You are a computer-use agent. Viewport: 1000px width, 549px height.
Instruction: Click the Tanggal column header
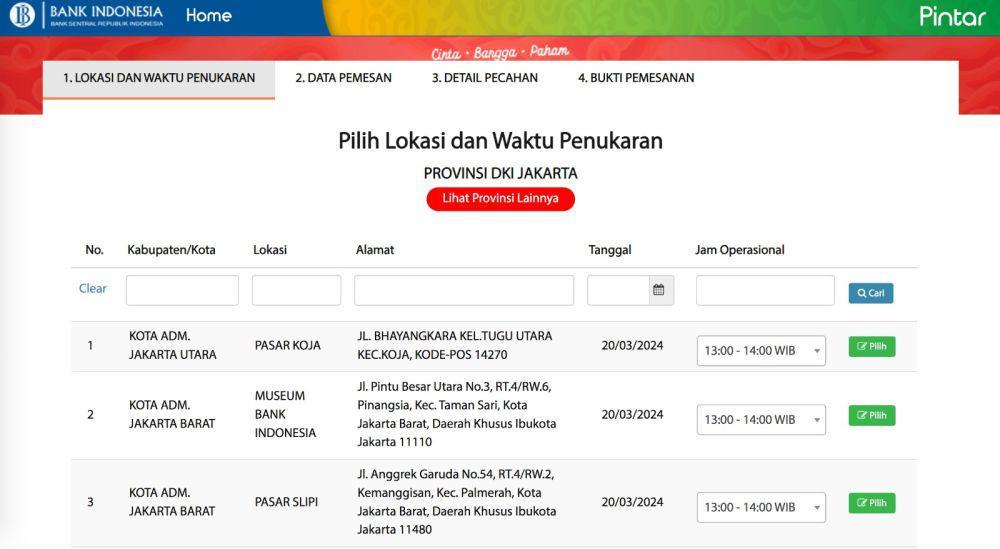click(x=610, y=250)
